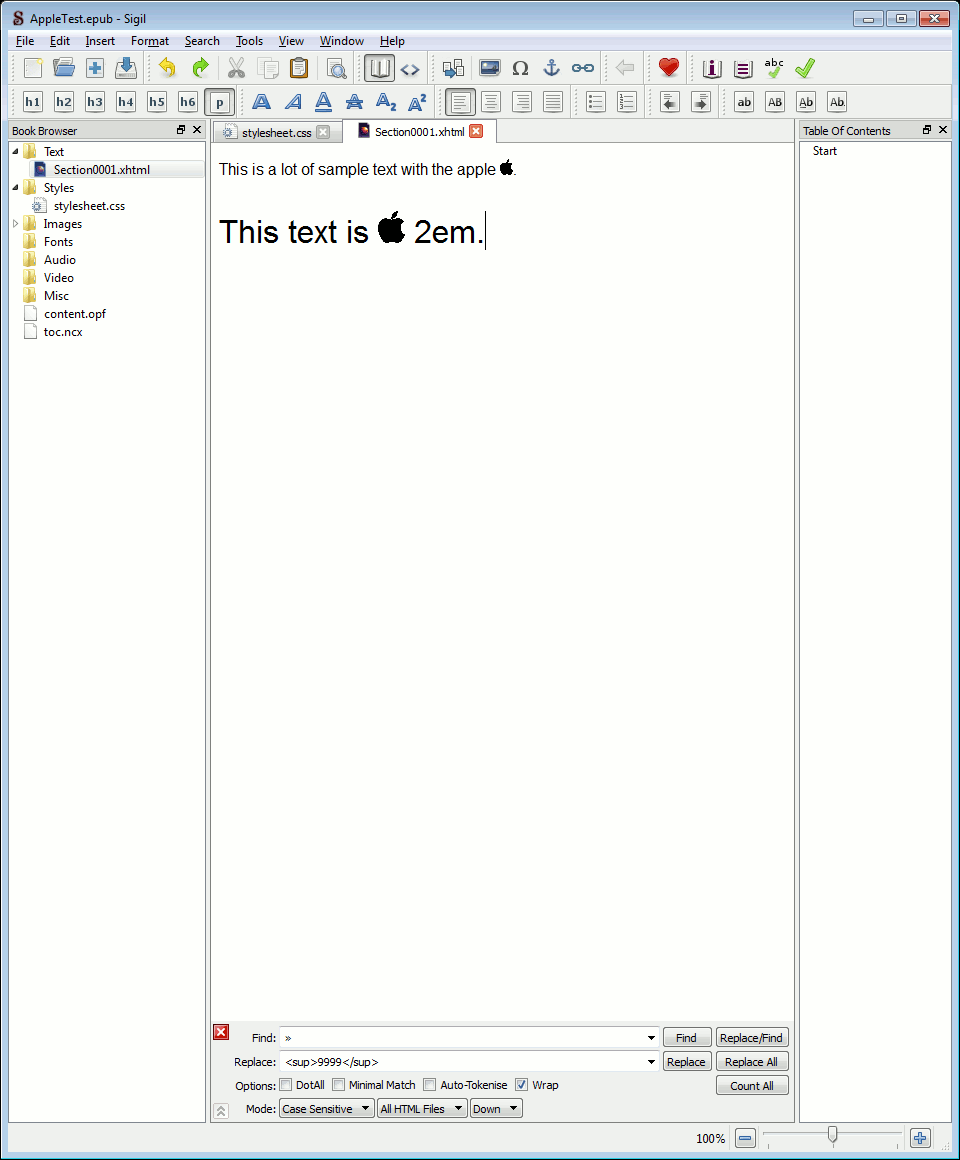
Task: Switch to Book View open-book icon
Action: tap(379, 68)
